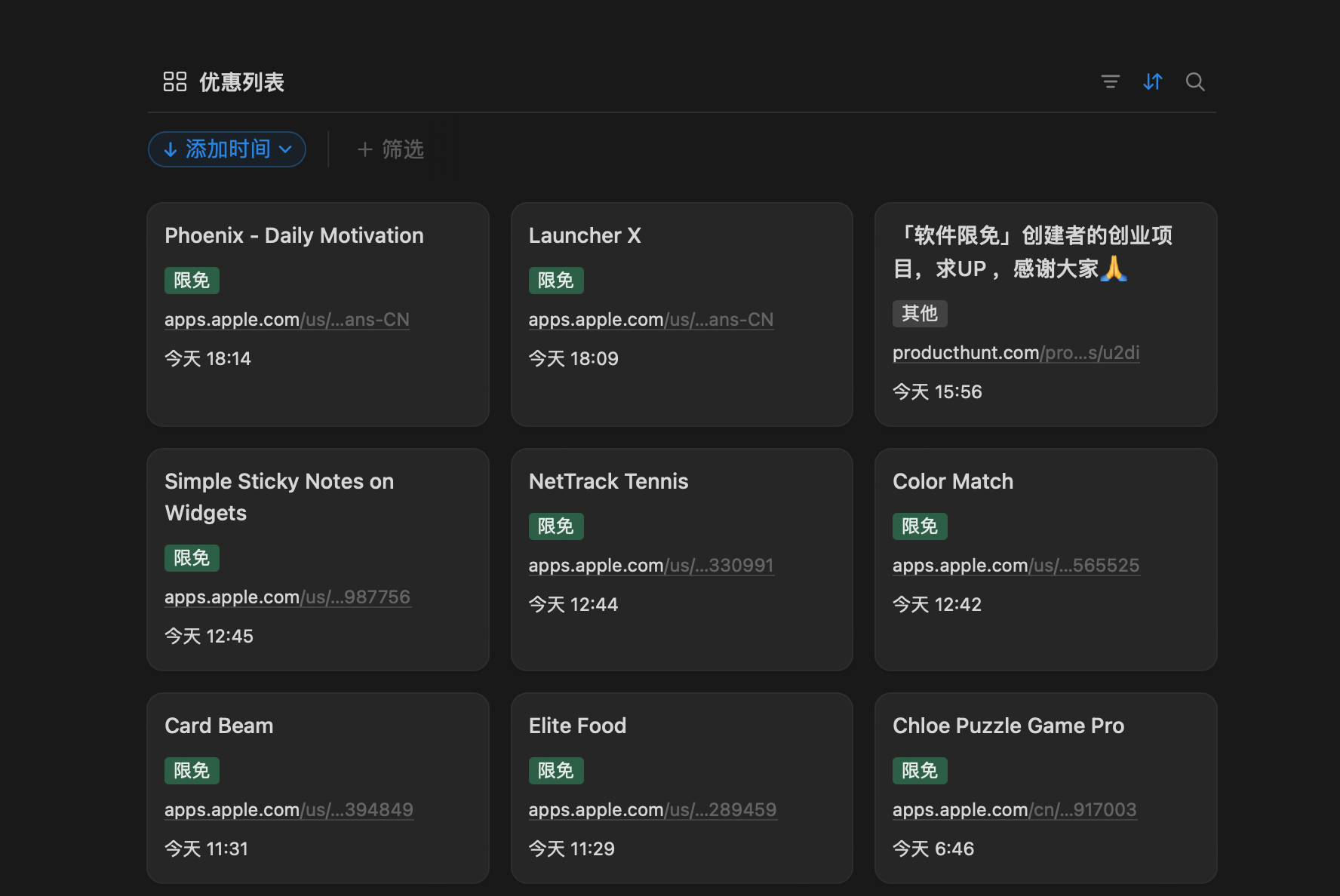Open the Color Match card title

[x=953, y=481]
